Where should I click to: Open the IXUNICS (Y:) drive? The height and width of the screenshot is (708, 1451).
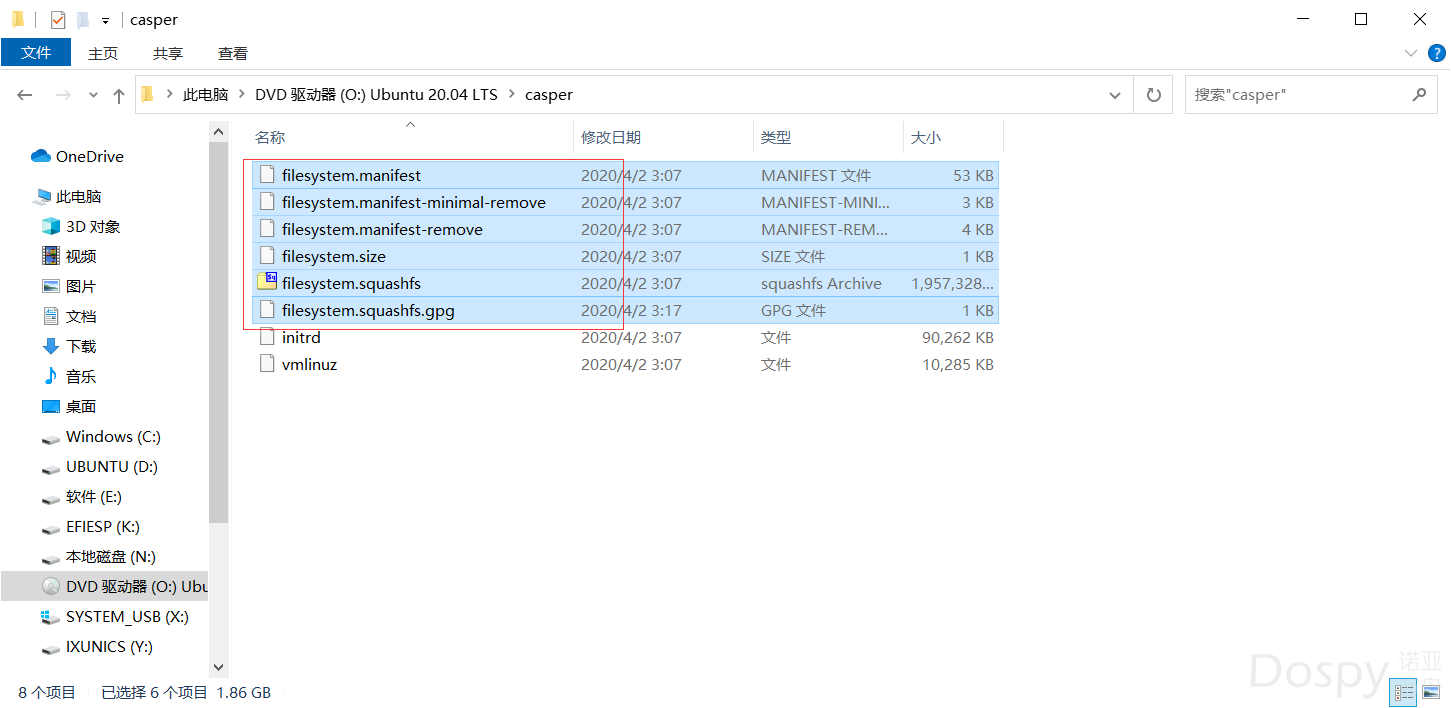[109, 646]
